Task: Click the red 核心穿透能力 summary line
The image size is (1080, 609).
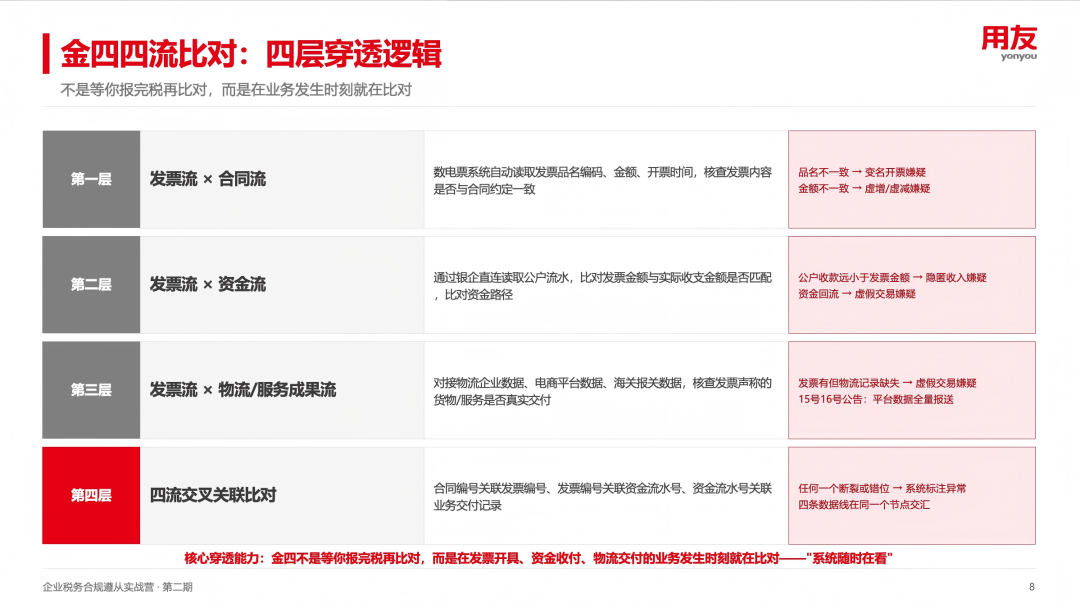Action: point(539,558)
